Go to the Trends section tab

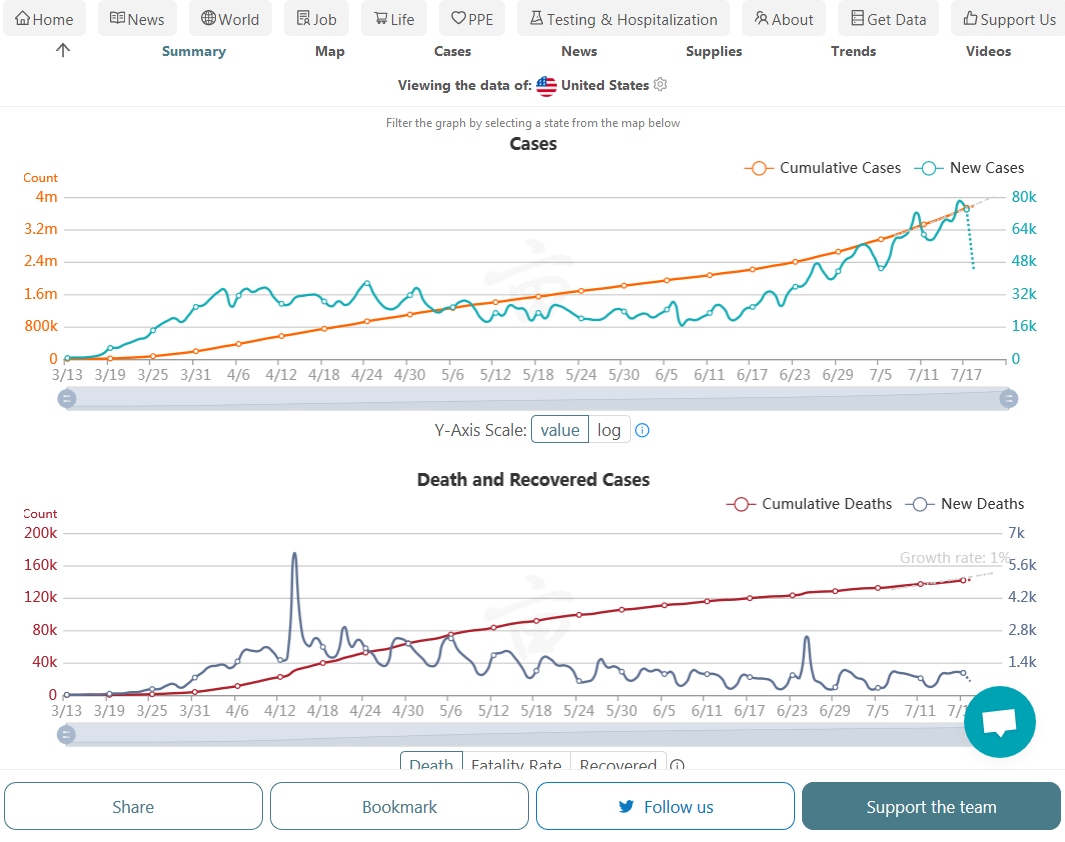[853, 51]
